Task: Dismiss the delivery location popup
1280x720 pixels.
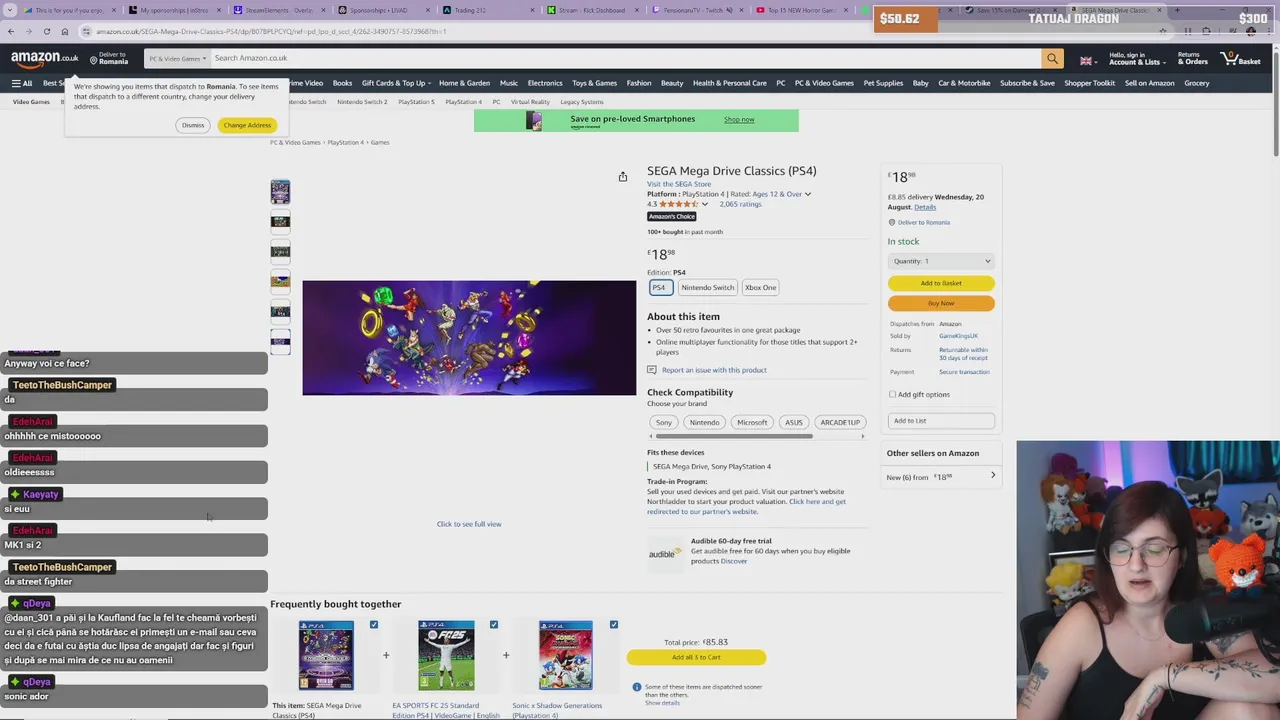Action: [193, 125]
